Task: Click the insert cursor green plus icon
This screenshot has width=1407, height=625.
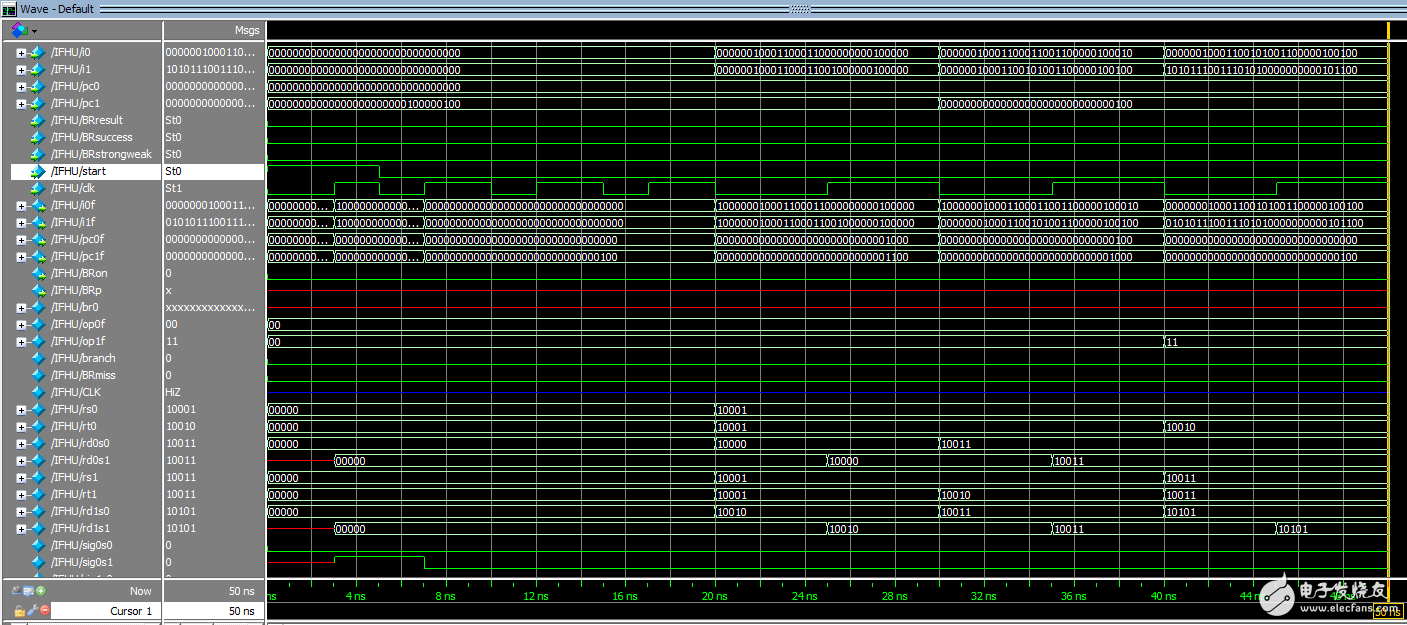Action: click(41, 591)
